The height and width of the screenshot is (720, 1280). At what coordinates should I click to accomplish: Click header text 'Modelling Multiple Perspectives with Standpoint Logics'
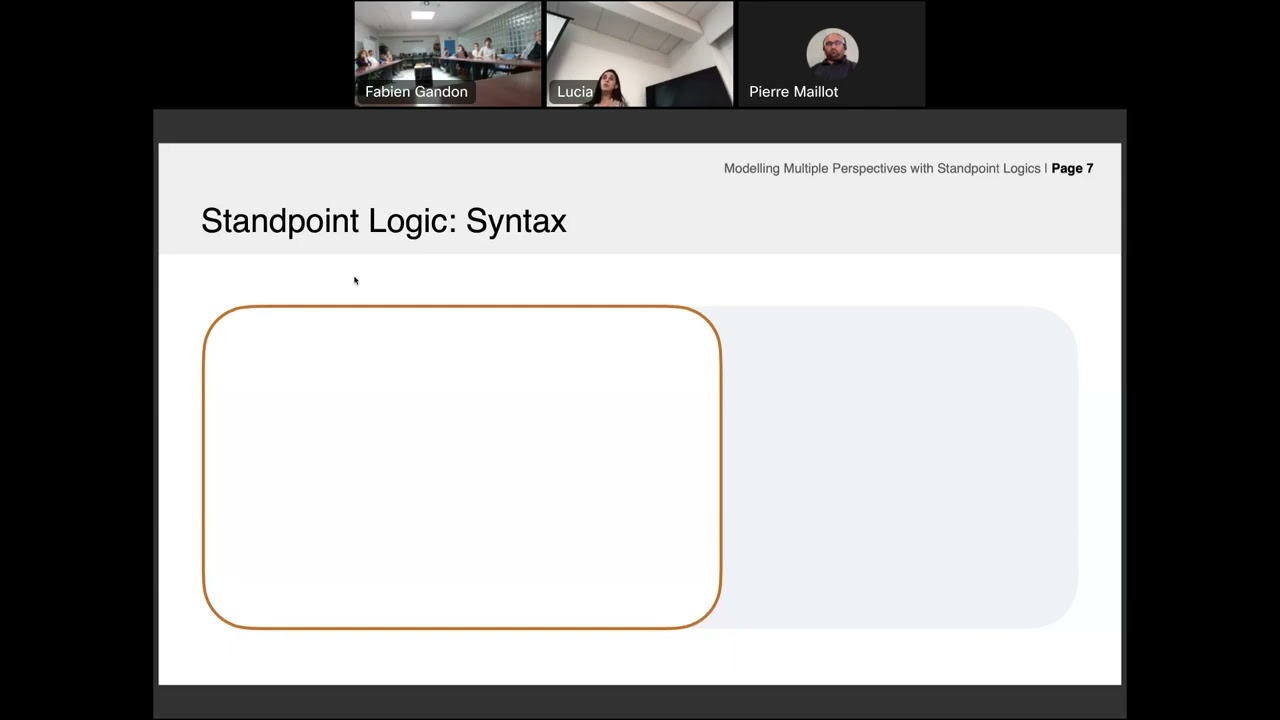pyautogui.click(x=882, y=169)
